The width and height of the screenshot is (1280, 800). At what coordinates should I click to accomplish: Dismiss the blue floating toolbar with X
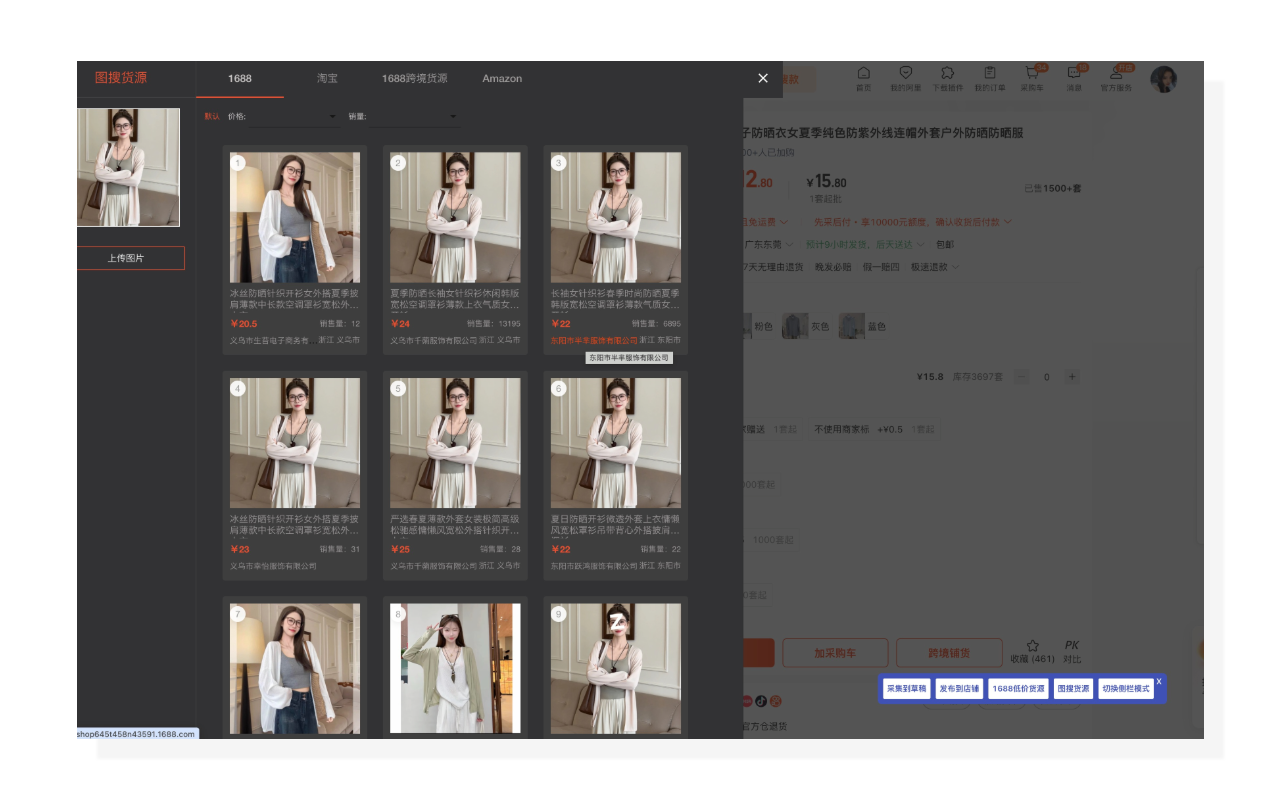click(x=1159, y=681)
